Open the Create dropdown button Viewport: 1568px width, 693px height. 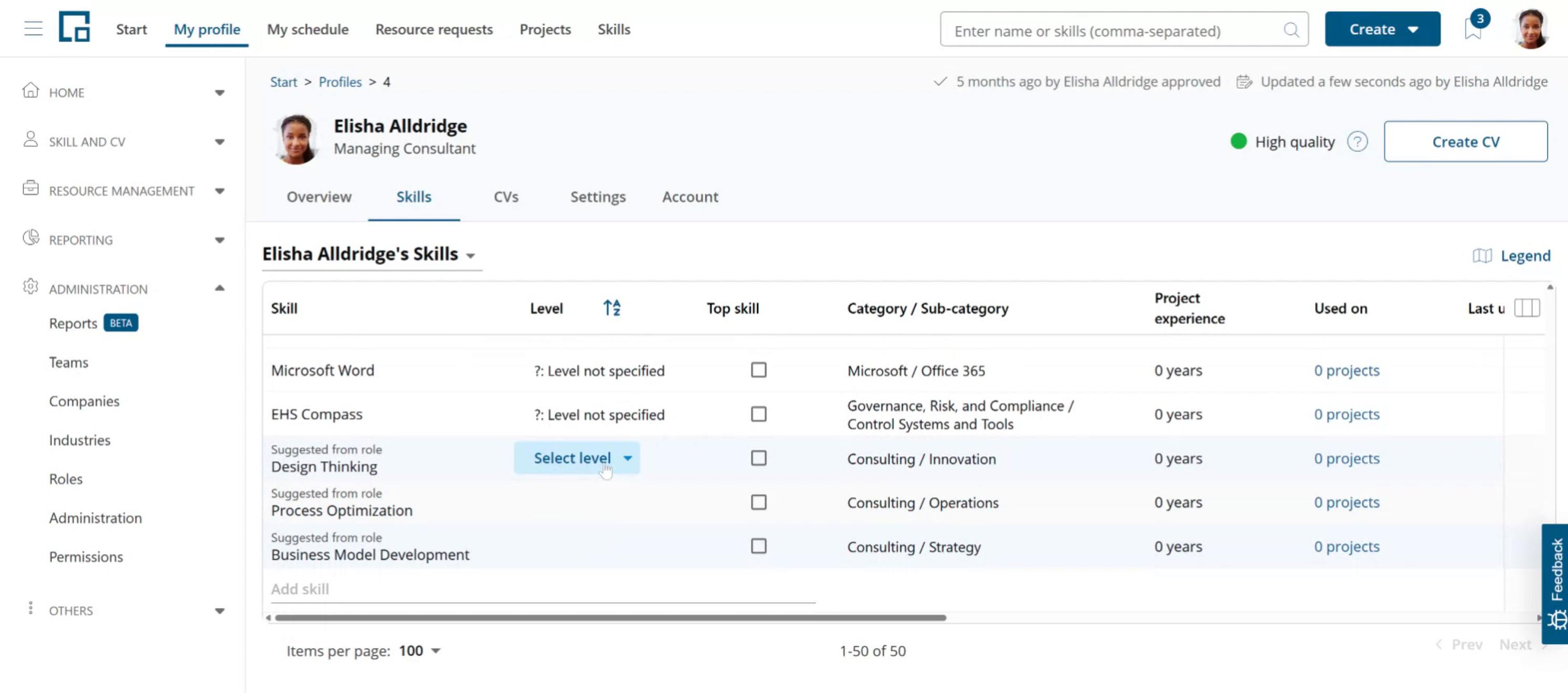(x=1382, y=29)
